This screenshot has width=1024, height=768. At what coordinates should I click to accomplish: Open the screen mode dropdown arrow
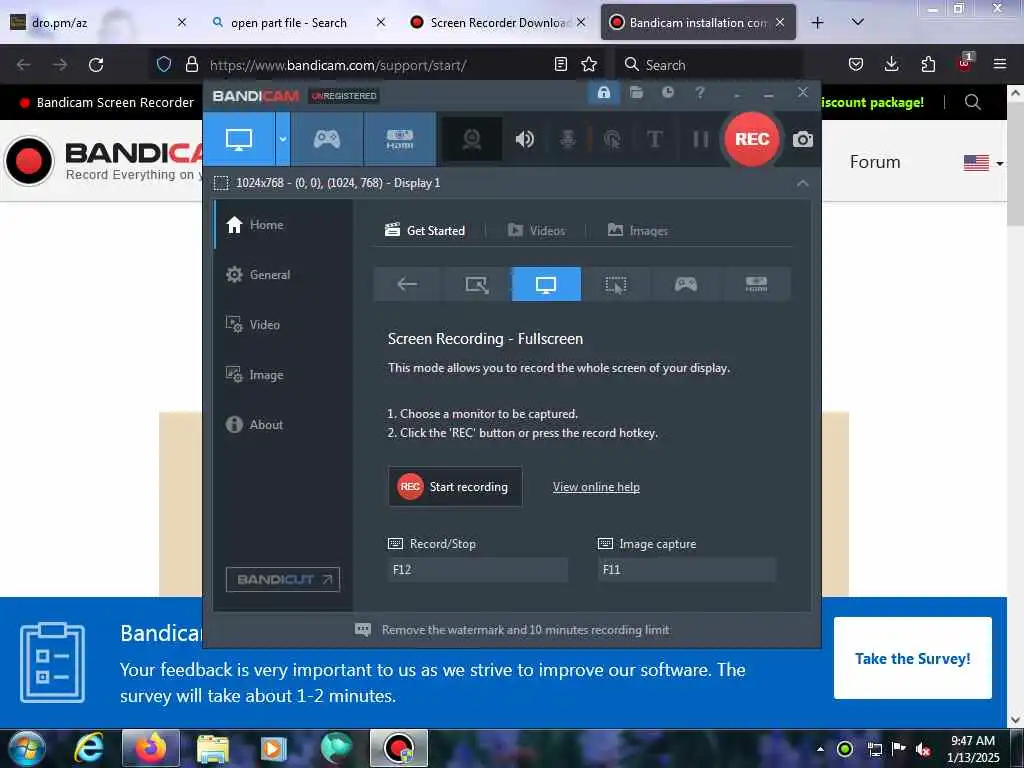point(283,139)
